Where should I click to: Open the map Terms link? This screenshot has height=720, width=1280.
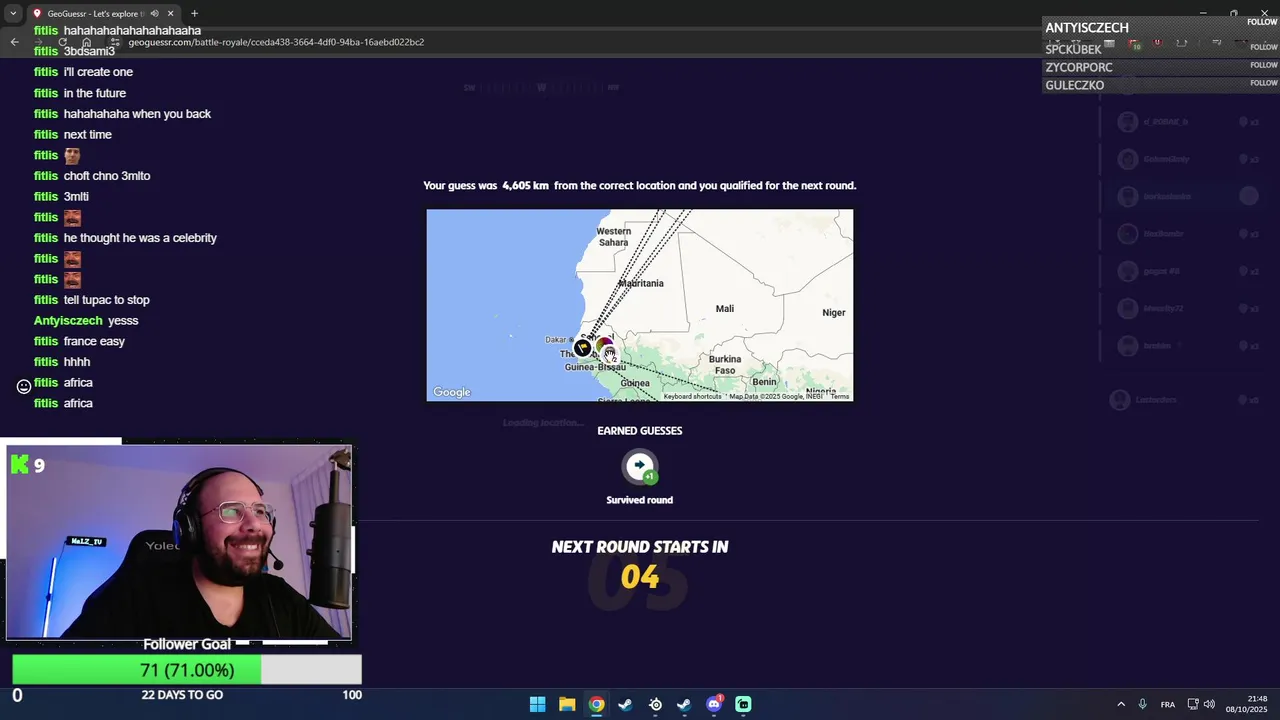pyautogui.click(x=840, y=396)
